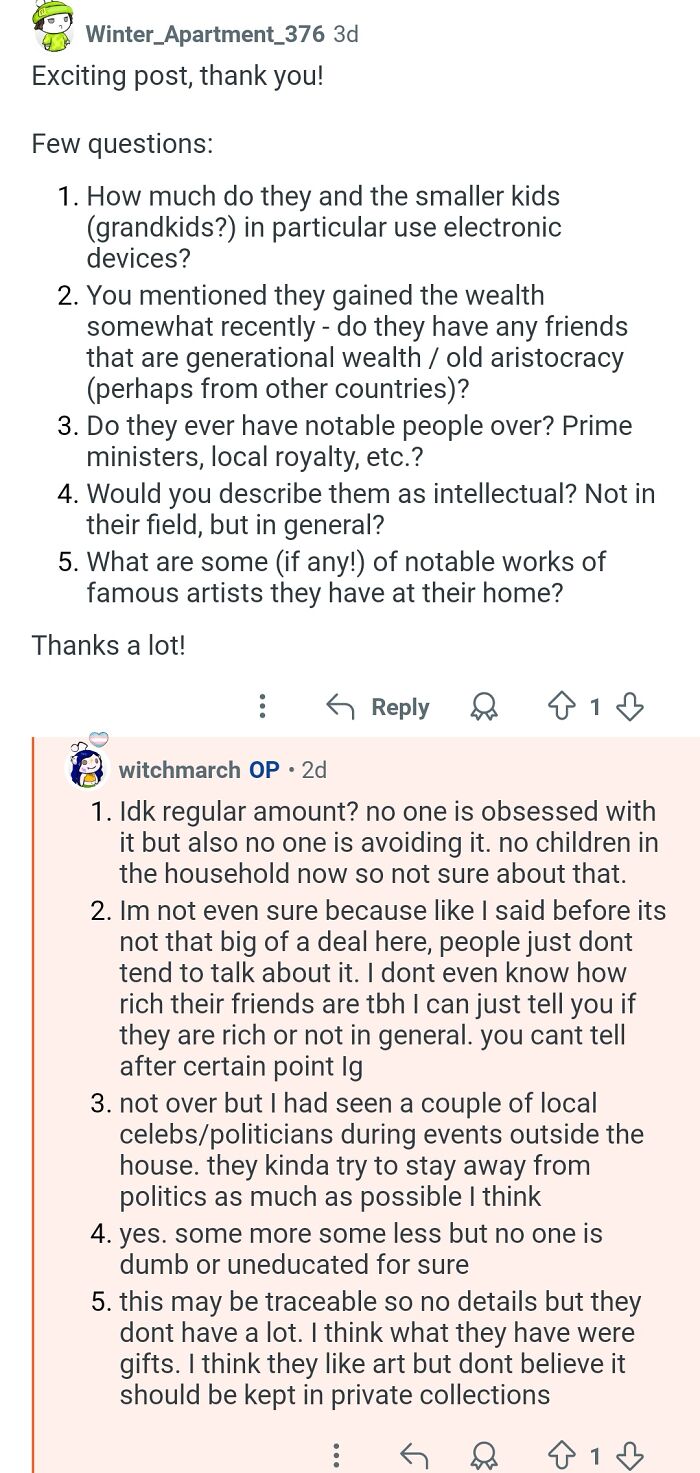
Task: Open the three-dot menu on Winter_Apartment_376's comment
Action: point(262,707)
